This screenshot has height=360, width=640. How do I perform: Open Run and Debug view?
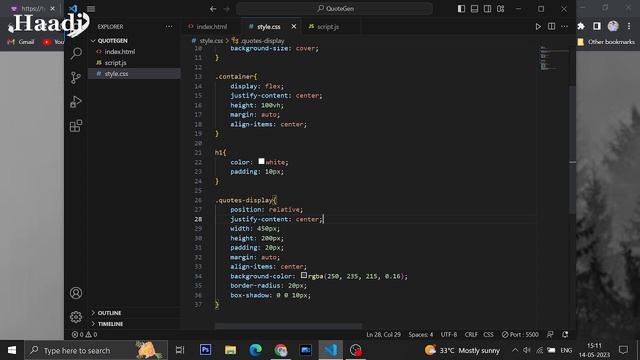click(76, 102)
